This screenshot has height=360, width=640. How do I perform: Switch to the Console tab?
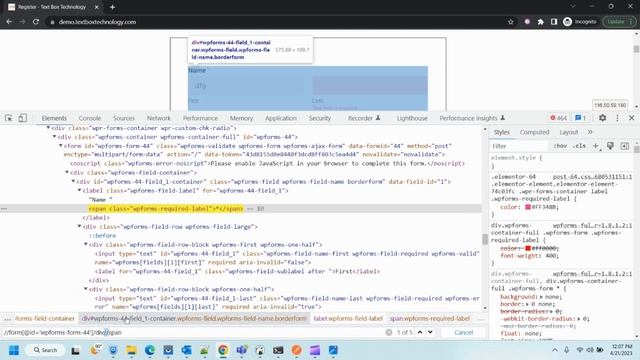(90, 118)
